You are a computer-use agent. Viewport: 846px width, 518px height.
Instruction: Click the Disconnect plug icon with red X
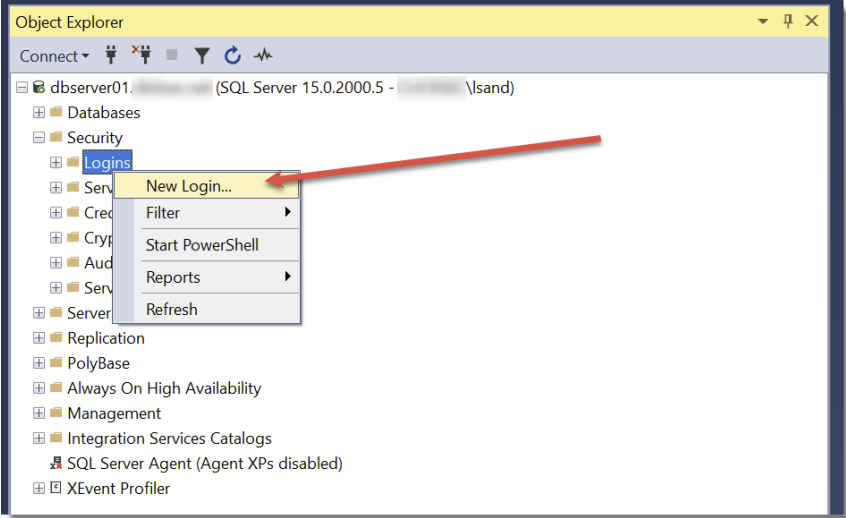tap(142, 54)
